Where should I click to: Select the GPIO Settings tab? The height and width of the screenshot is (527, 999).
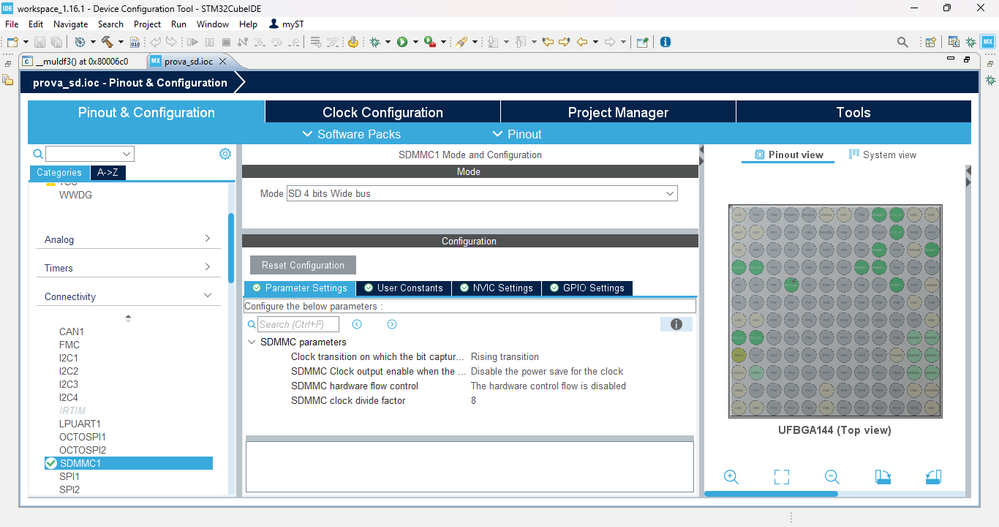point(587,288)
